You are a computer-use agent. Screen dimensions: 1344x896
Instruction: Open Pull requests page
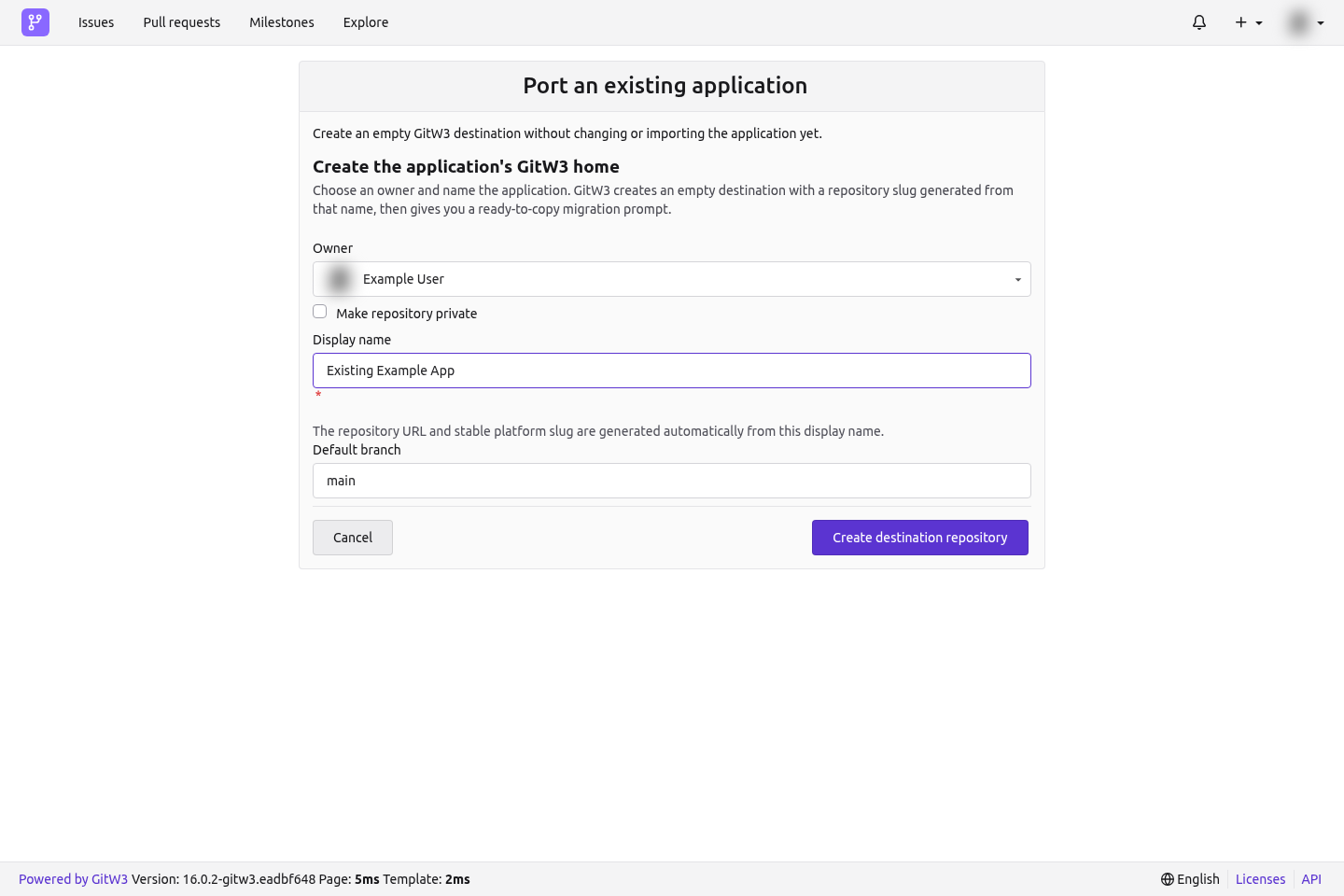click(182, 22)
